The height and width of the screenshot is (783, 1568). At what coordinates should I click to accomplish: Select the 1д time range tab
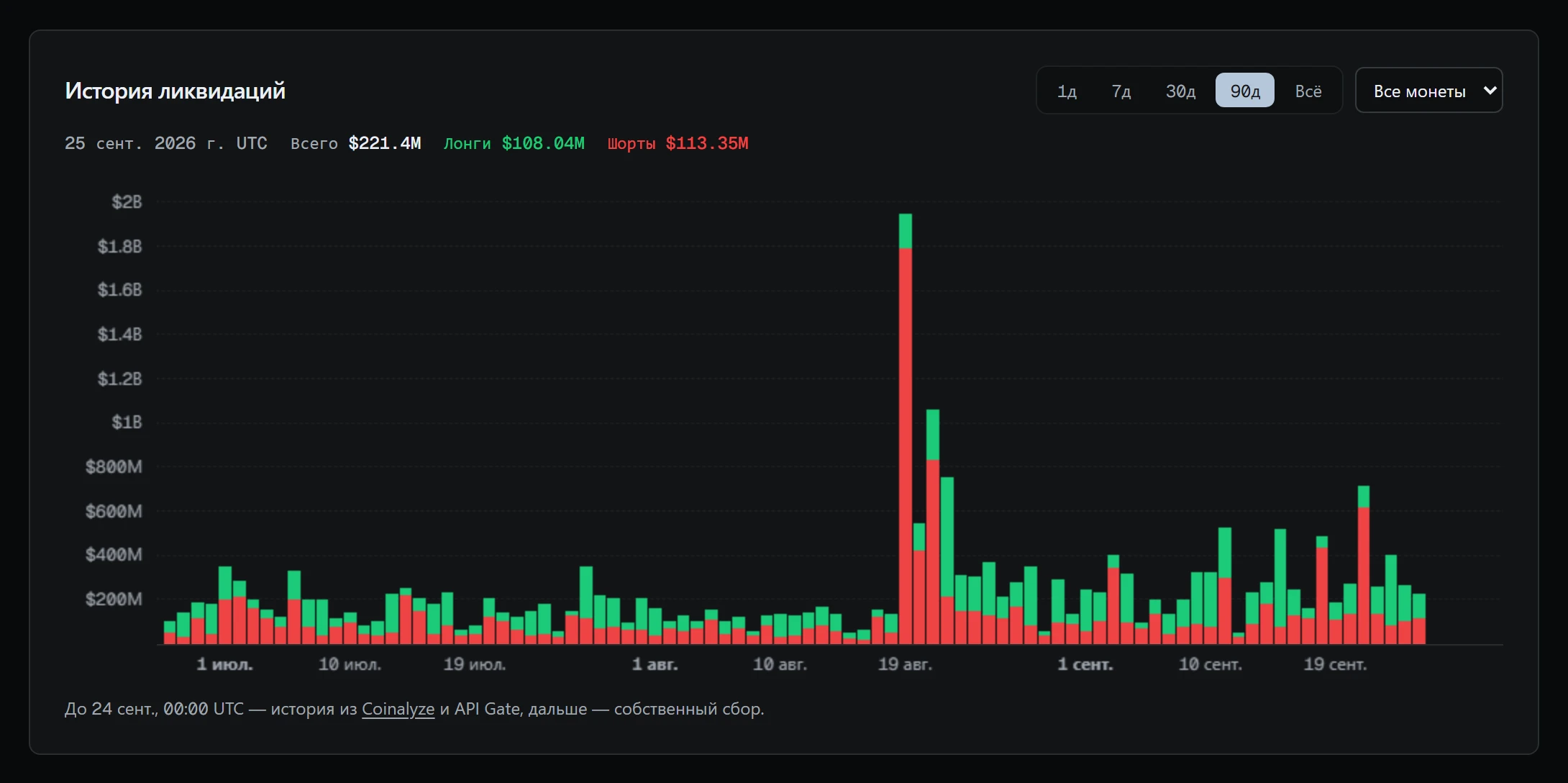[x=1067, y=91]
